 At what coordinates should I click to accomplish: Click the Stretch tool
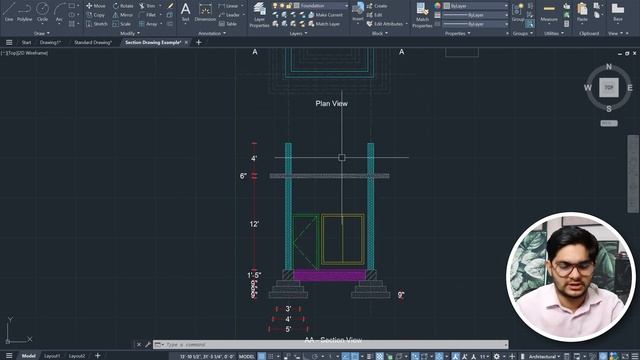(x=97, y=24)
